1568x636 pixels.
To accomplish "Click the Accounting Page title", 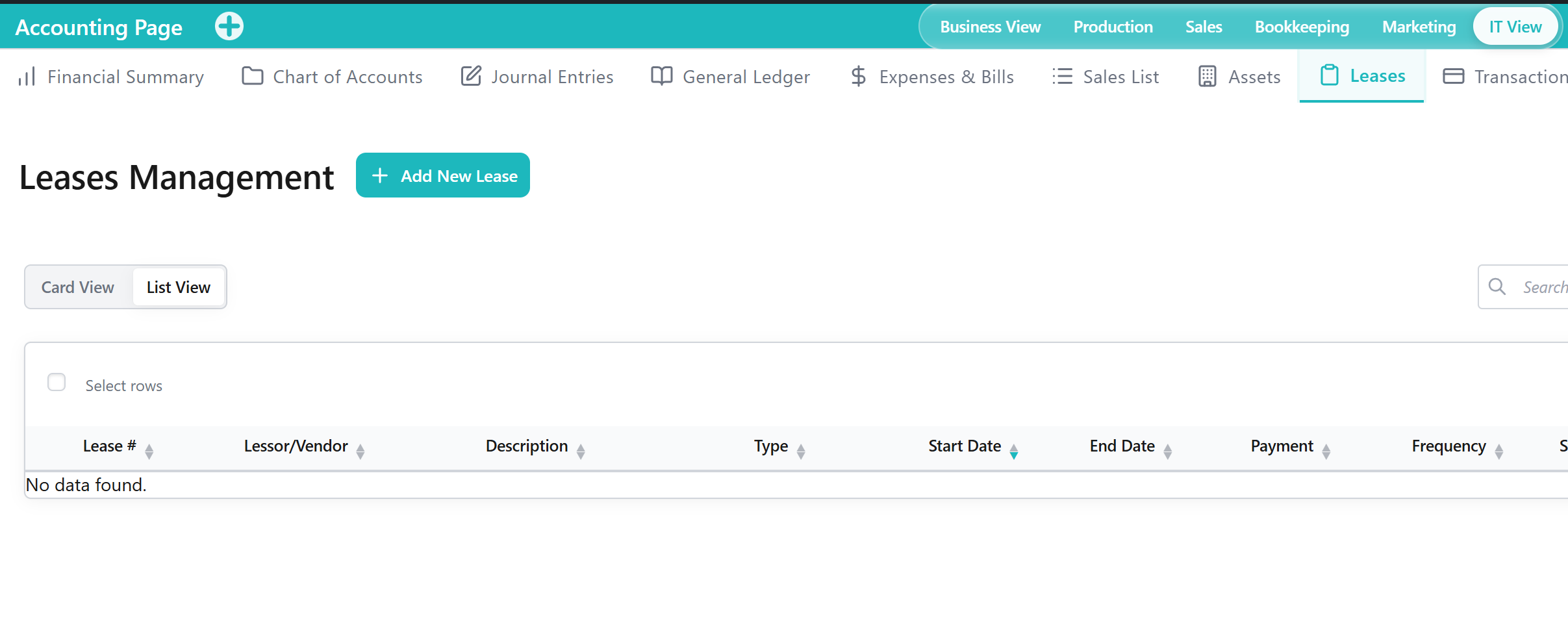I will (99, 27).
